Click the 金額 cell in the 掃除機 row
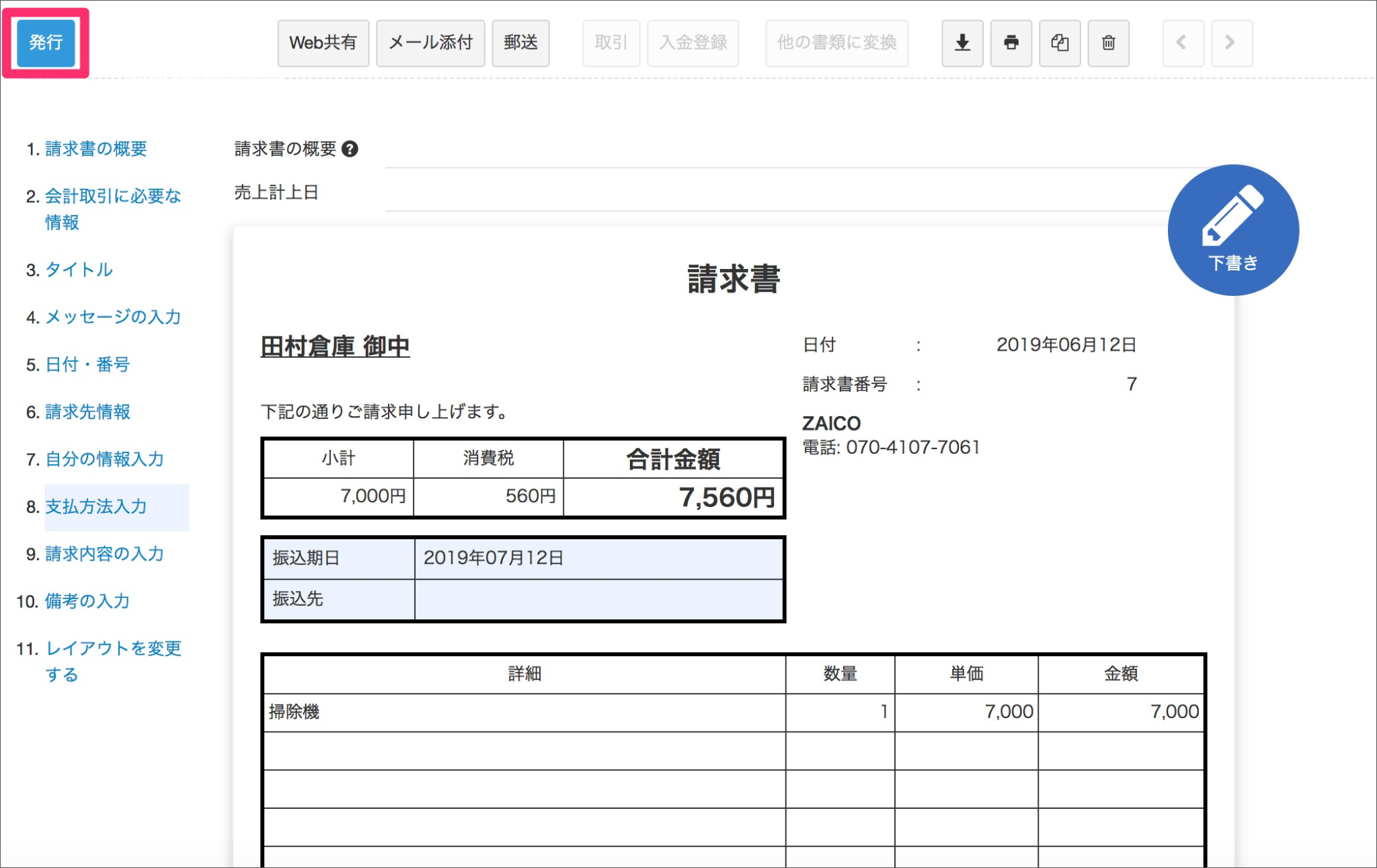Viewport: 1377px width, 868px height. 1122,712
